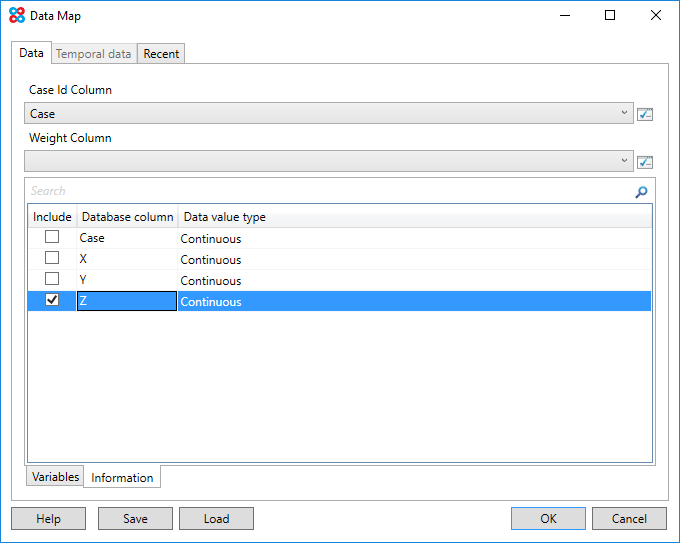Click the Save button

click(135, 519)
